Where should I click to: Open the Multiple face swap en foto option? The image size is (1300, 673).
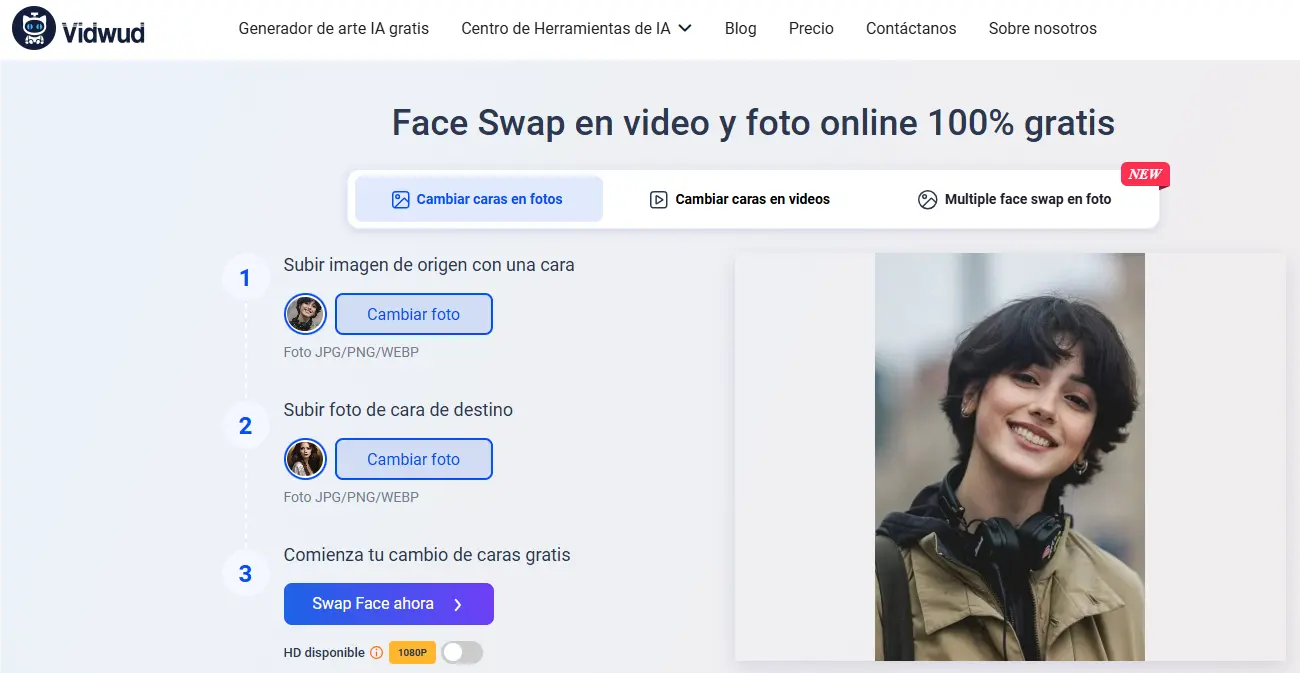pos(1027,199)
